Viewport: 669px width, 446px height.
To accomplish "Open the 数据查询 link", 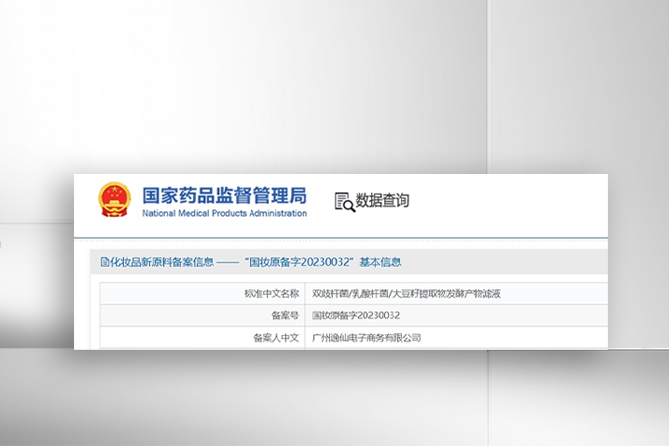I will pyautogui.click(x=382, y=201).
